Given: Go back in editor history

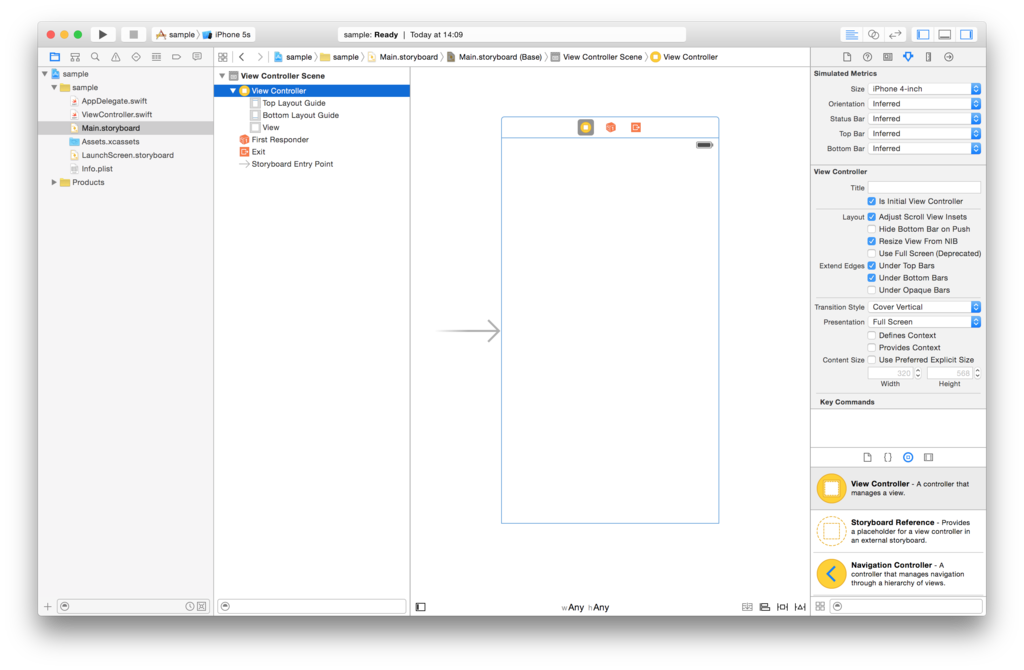Looking at the screenshot, I should [242, 57].
